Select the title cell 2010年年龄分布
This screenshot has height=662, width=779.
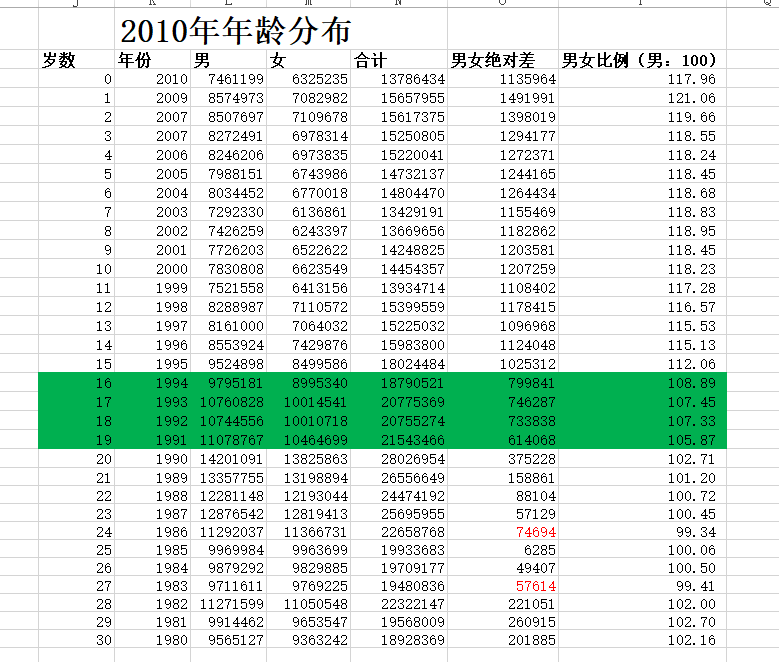pos(235,30)
